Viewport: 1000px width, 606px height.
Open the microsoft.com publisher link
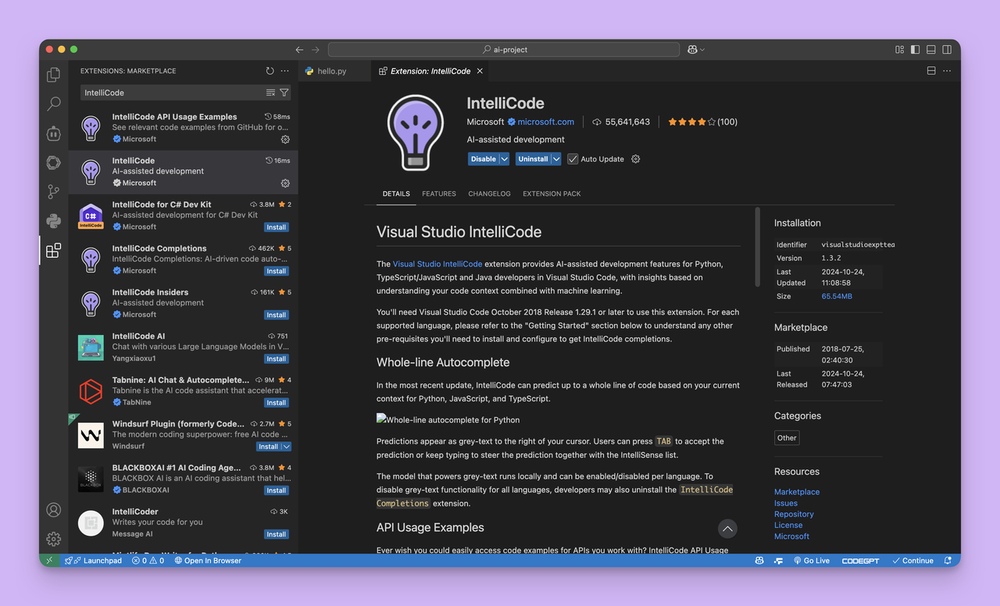(545, 122)
